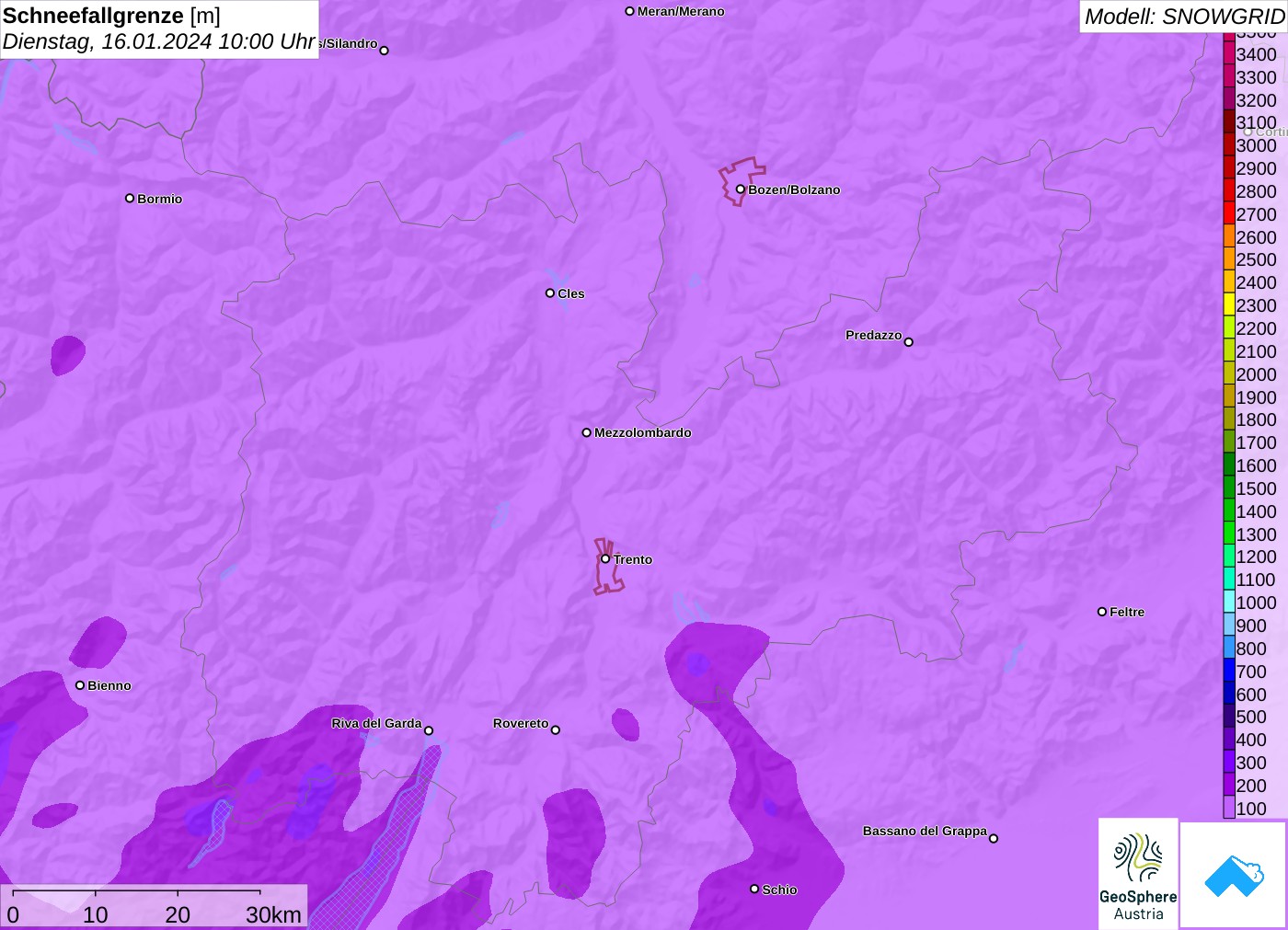Click the Feltre label text
This screenshot has height=930, width=1288.
tap(1127, 612)
